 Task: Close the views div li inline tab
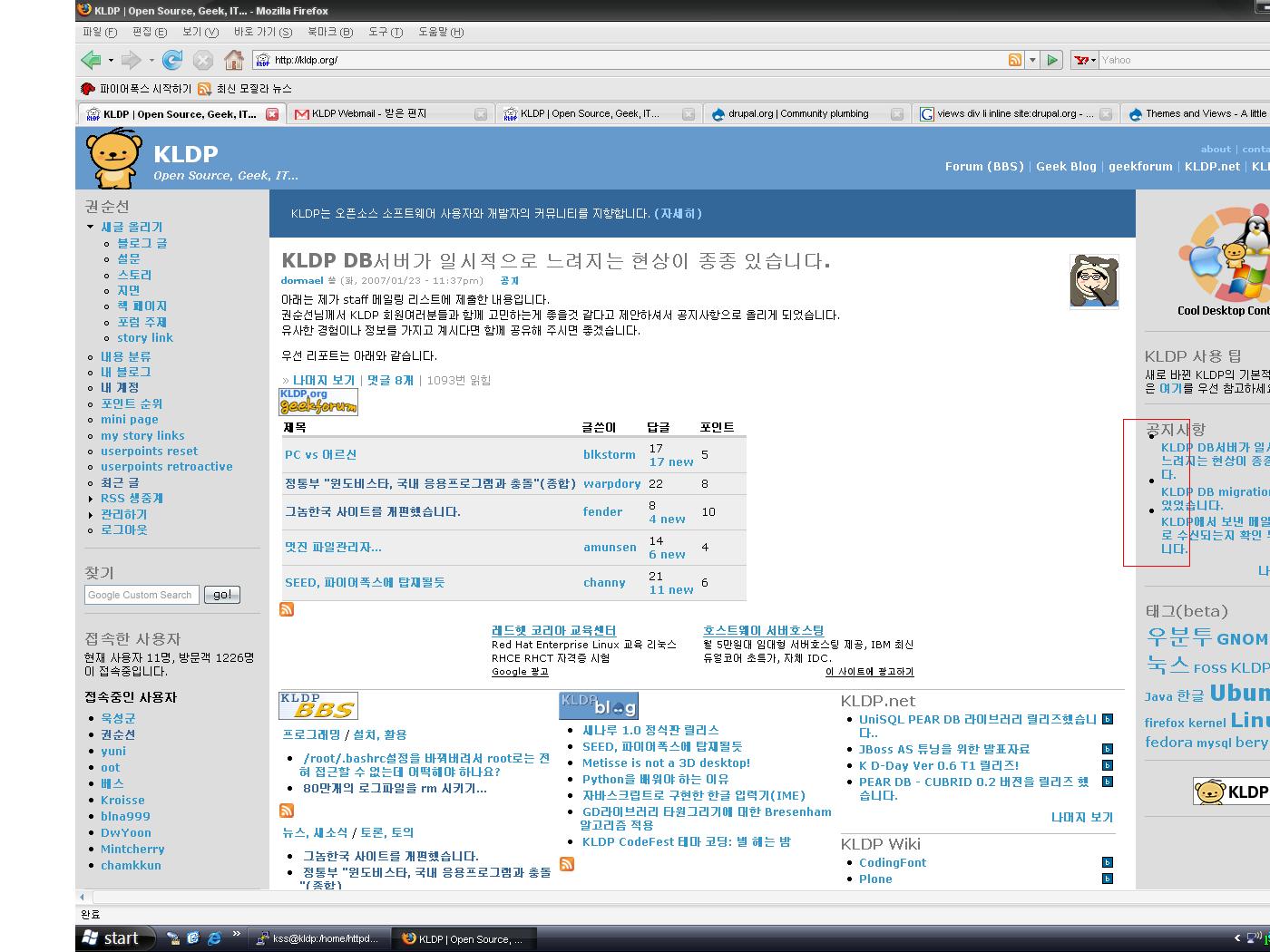[x=1106, y=114]
